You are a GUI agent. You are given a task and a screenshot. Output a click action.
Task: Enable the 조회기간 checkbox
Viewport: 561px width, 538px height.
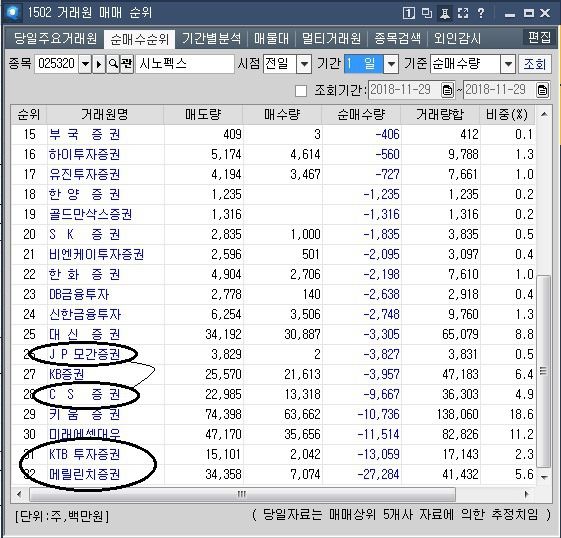301,91
